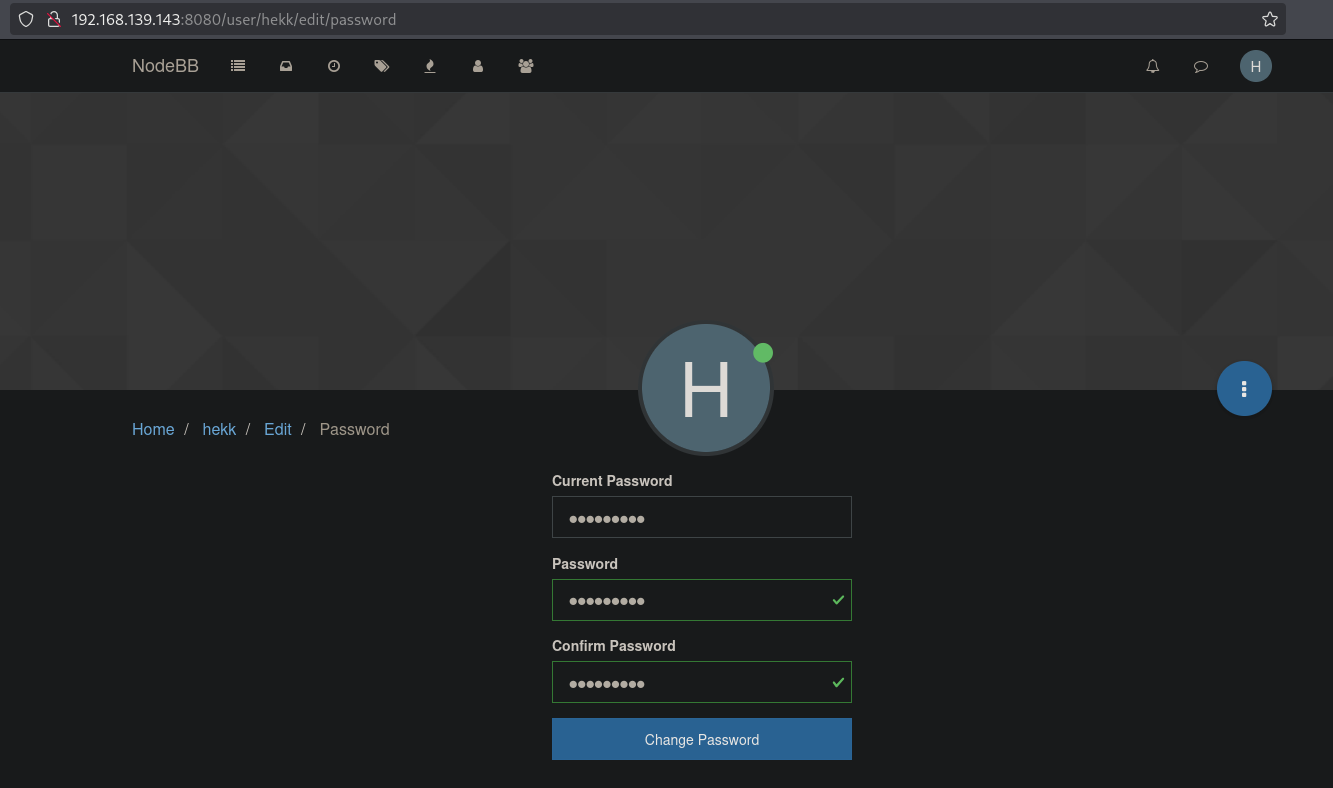Show notifications via the bell icon
Image resolution: width=1333 pixels, height=788 pixels.
[x=1153, y=66]
